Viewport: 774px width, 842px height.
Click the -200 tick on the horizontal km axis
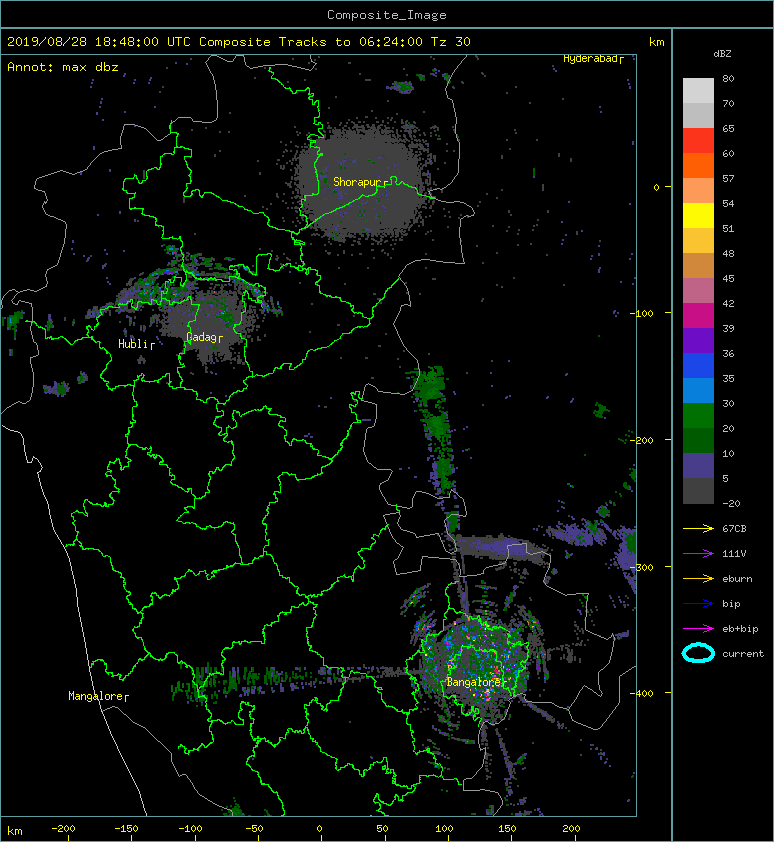click(63, 829)
